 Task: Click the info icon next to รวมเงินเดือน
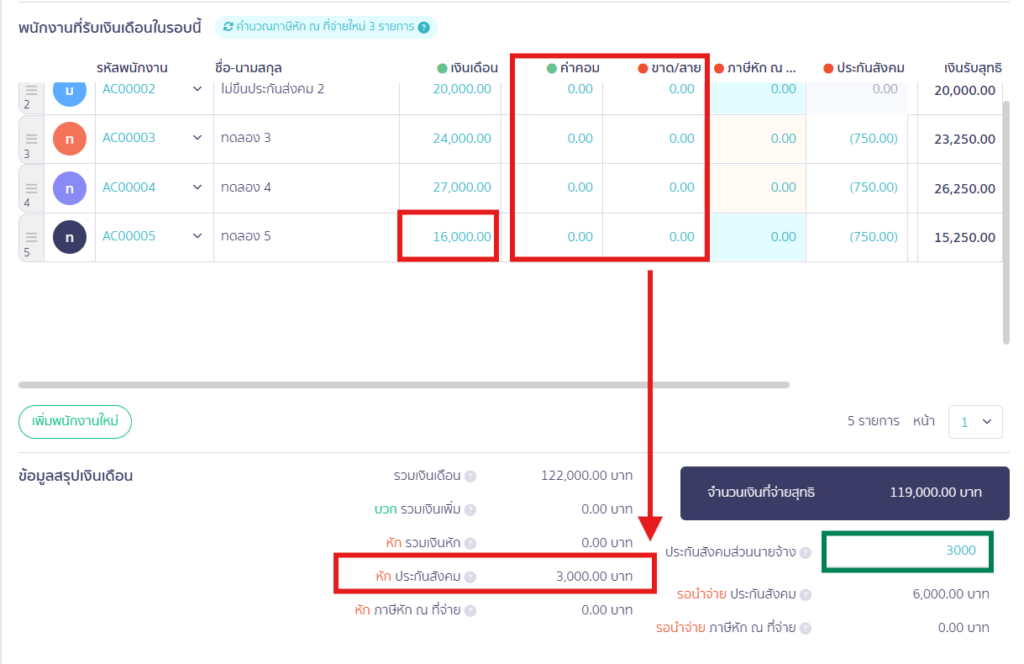(470, 477)
